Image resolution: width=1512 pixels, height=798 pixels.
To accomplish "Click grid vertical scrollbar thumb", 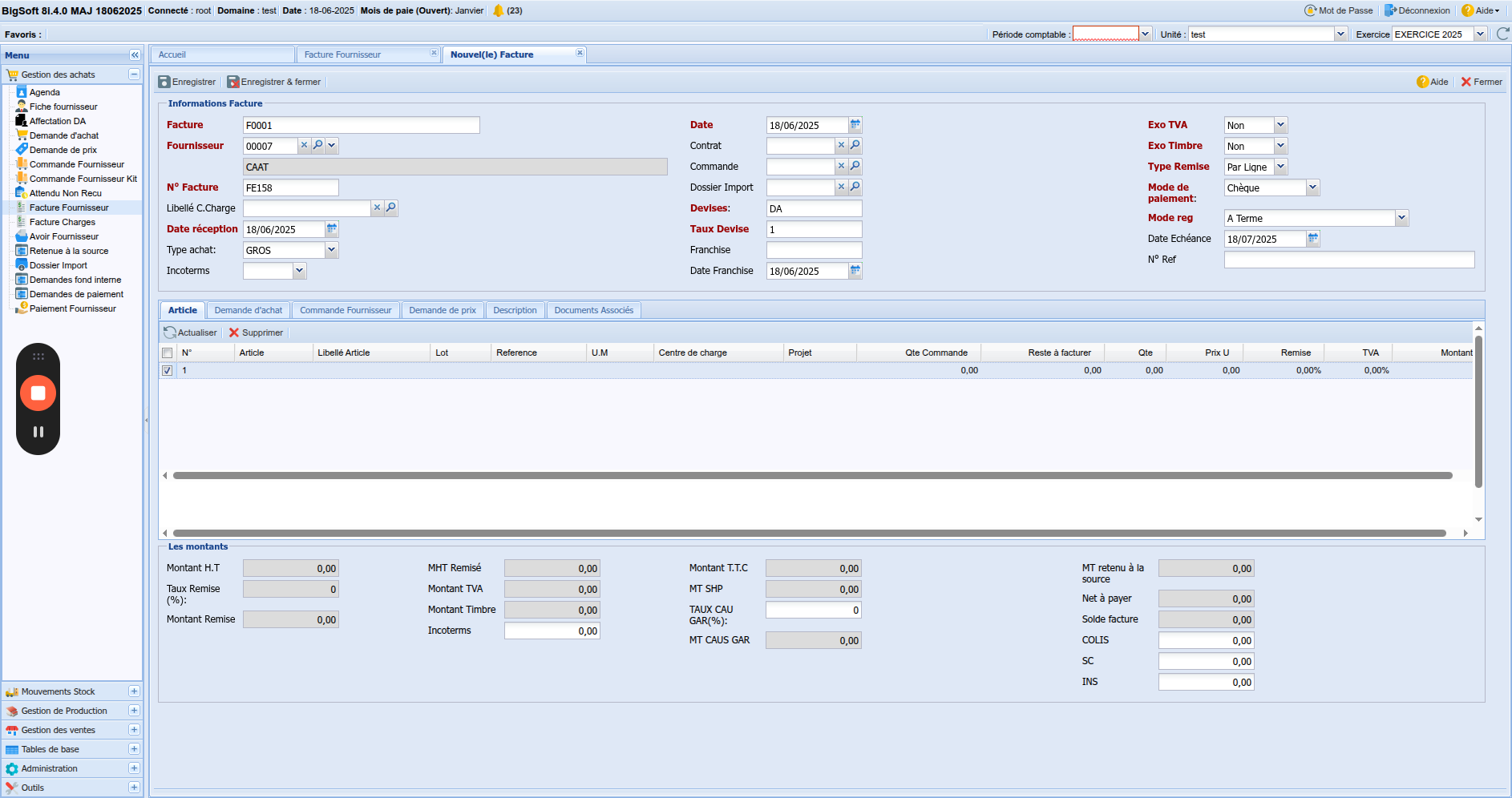I will [x=1478, y=412].
